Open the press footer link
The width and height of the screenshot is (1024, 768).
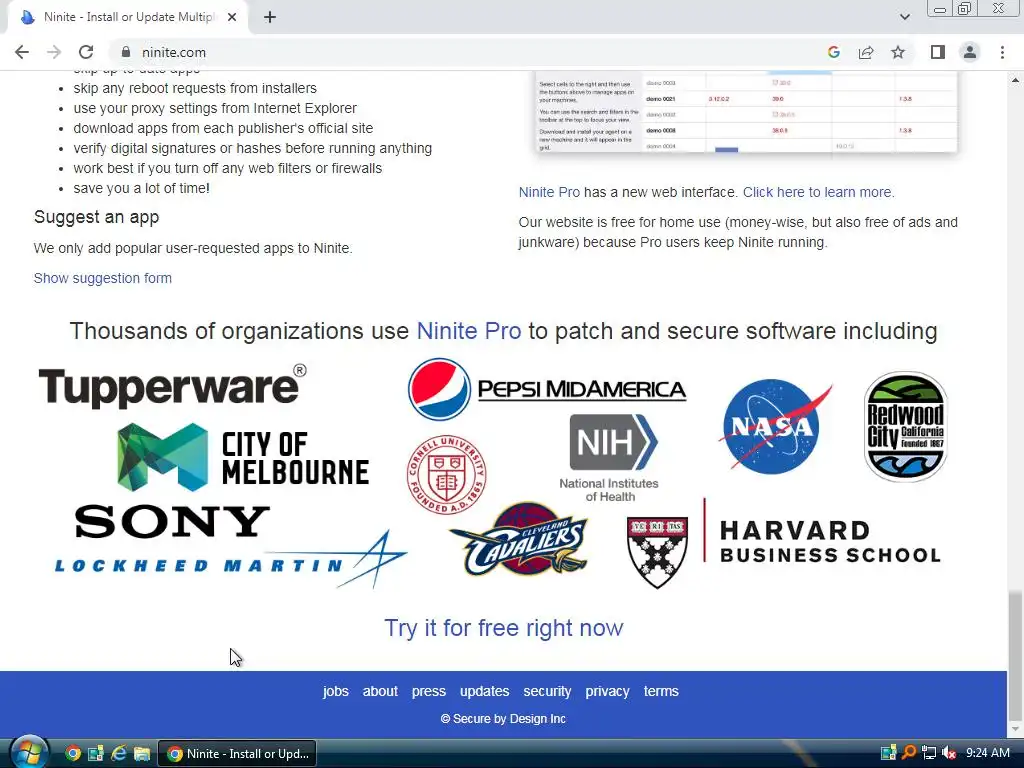pyautogui.click(x=428, y=691)
